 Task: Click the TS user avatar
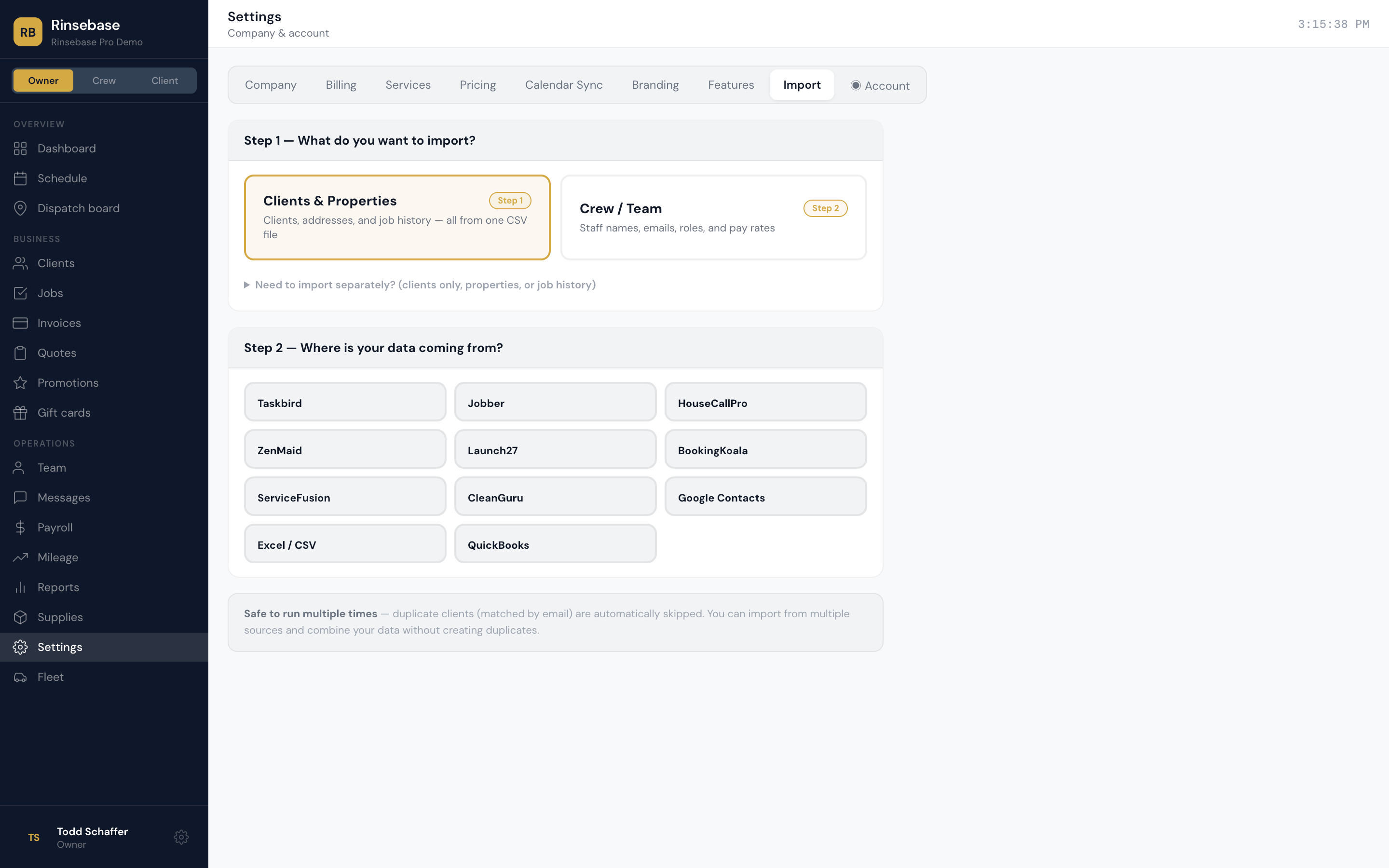[34, 838]
